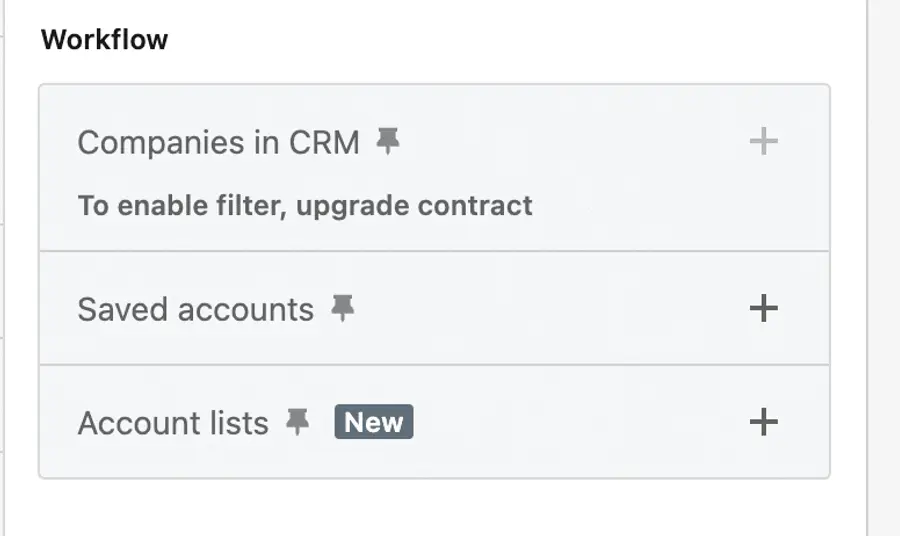Select the Saved accounts label text

pyautogui.click(x=195, y=309)
